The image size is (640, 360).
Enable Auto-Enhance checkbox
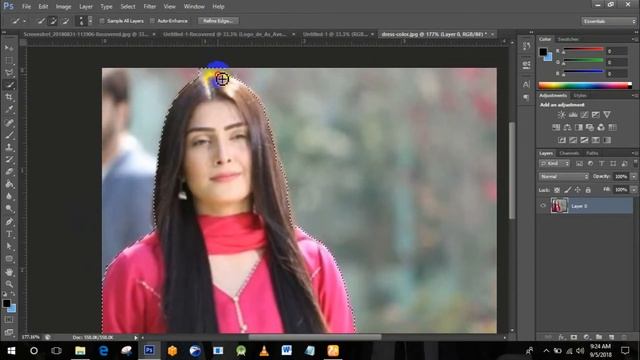(152, 21)
